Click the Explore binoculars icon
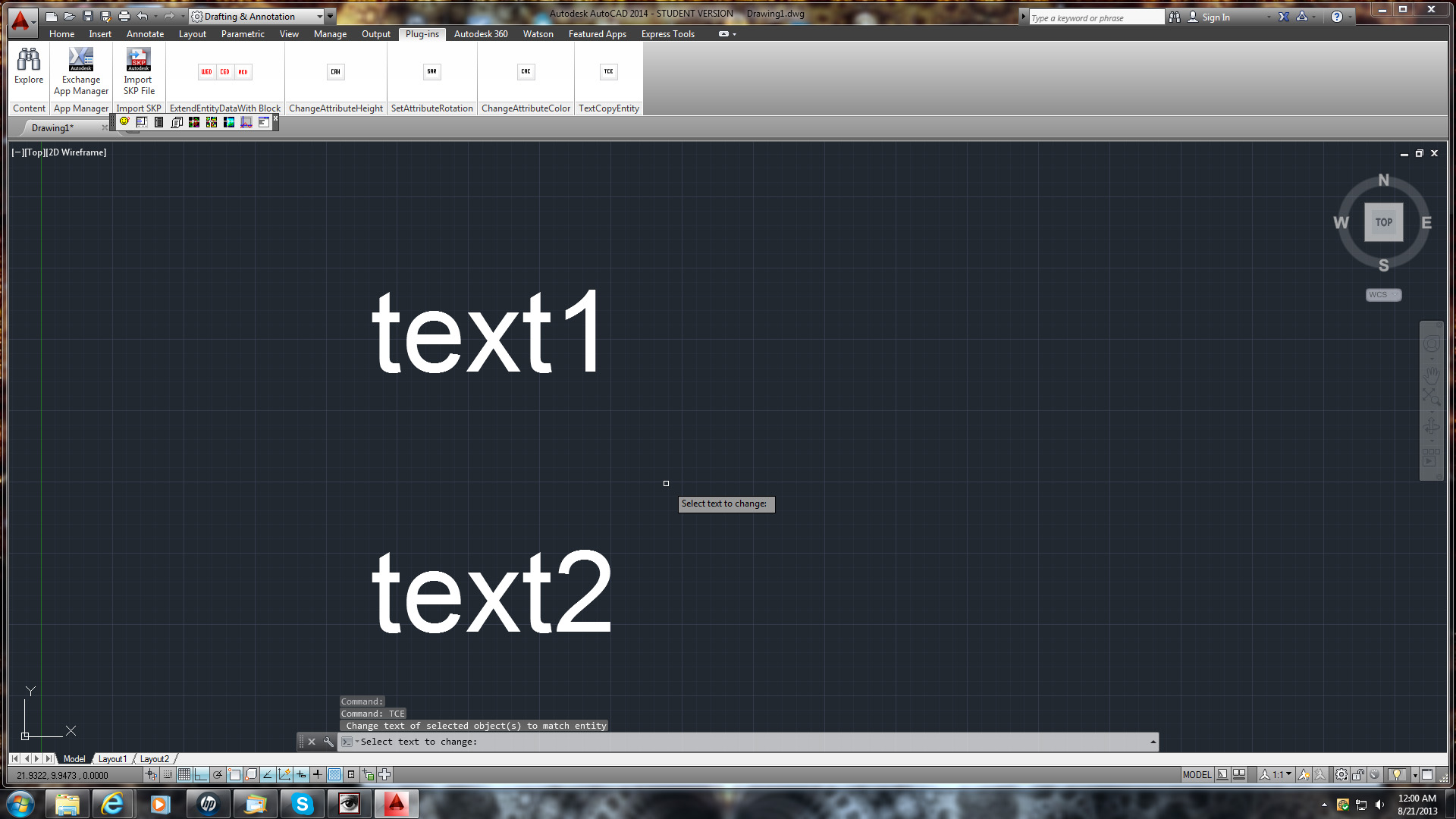Screen dimensions: 1456x819 pyautogui.click(x=29, y=60)
